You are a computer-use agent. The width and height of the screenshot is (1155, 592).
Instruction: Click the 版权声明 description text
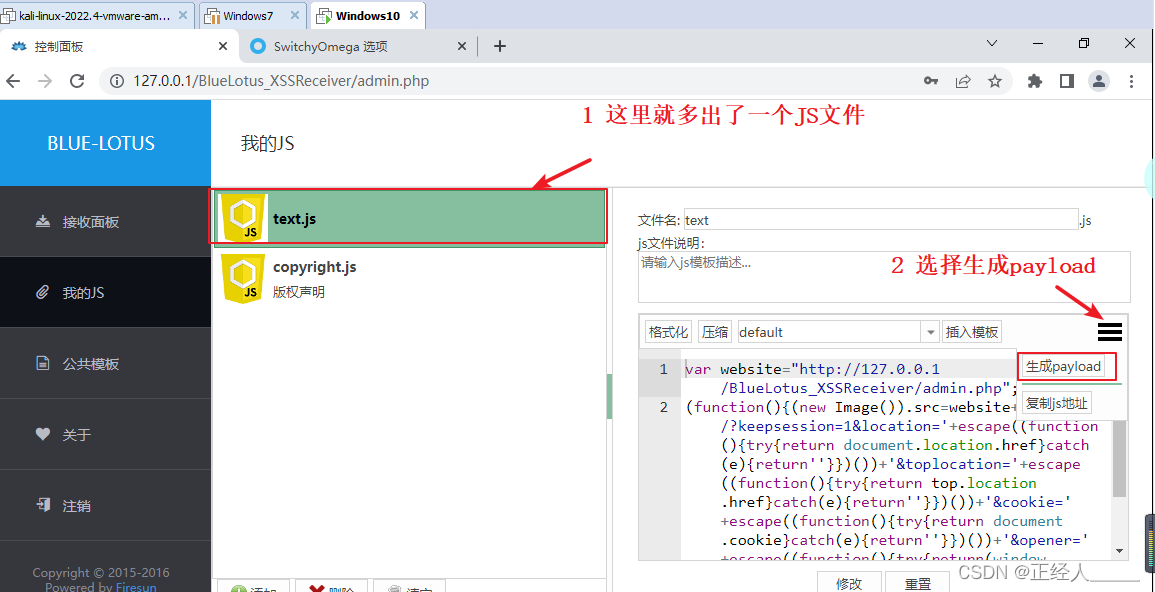pos(298,292)
